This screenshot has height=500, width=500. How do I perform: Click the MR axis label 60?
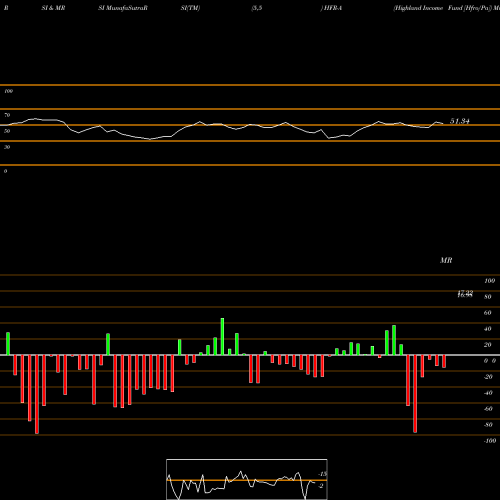[x=488, y=313]
